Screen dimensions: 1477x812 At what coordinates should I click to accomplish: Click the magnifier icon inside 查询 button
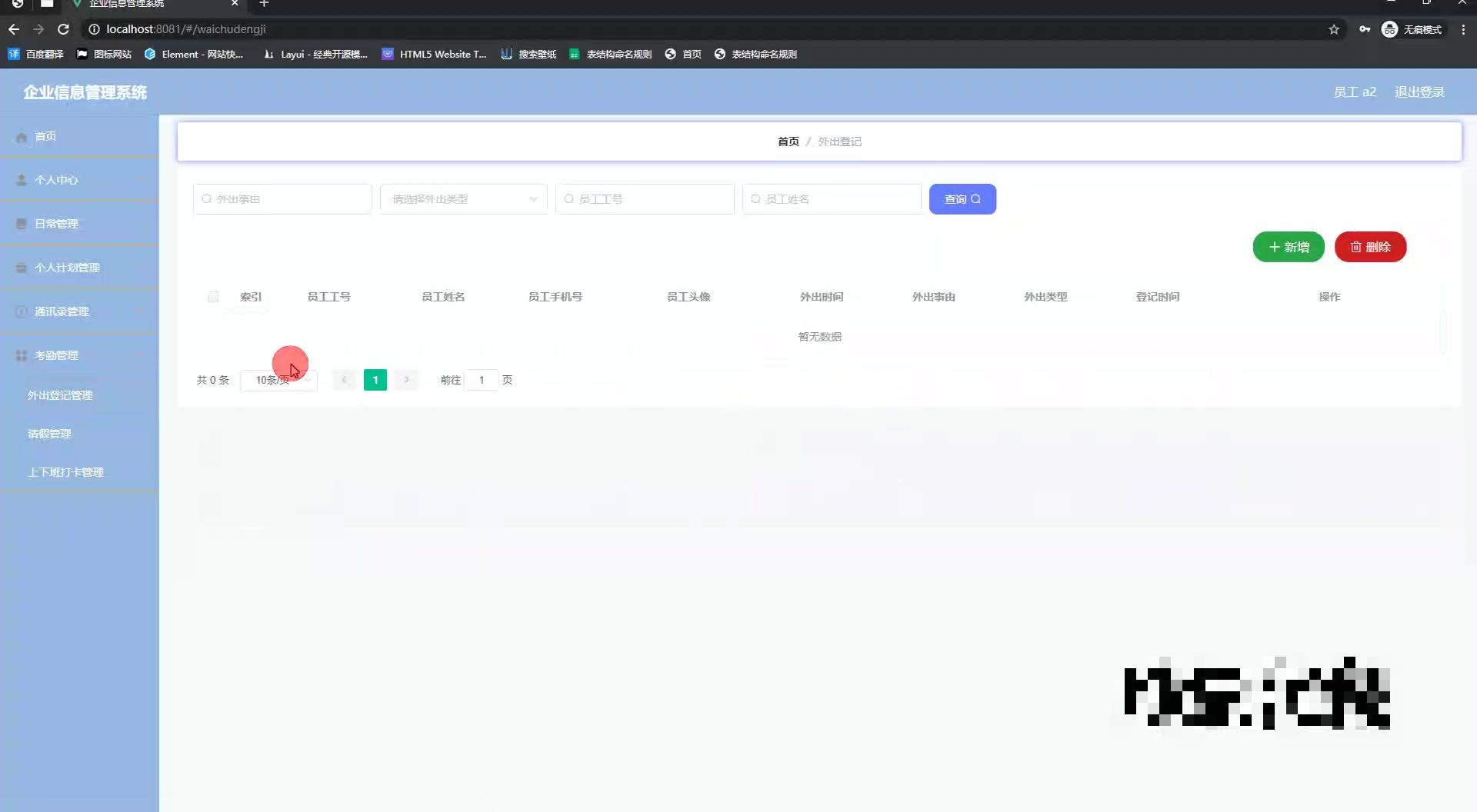tap(975, 198)
